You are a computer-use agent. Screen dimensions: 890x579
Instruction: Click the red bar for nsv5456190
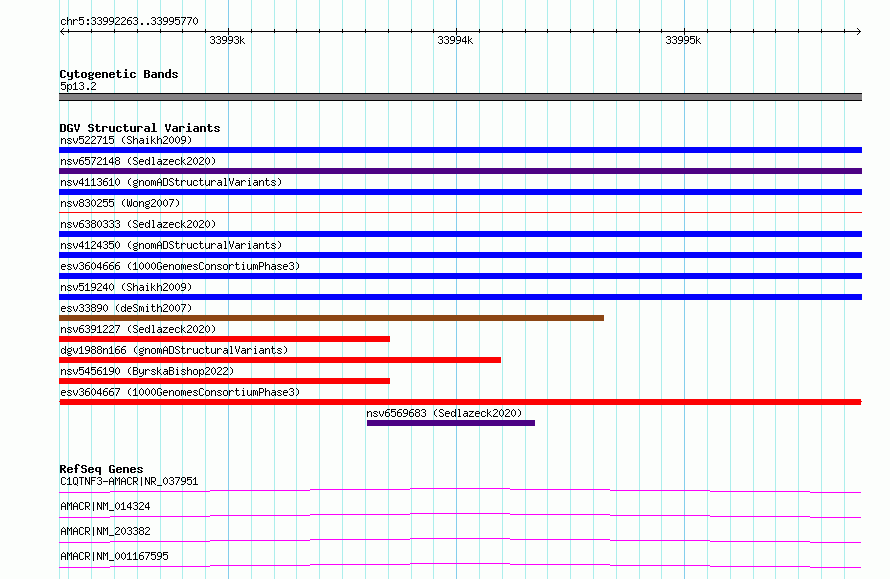tap(224, 381)
